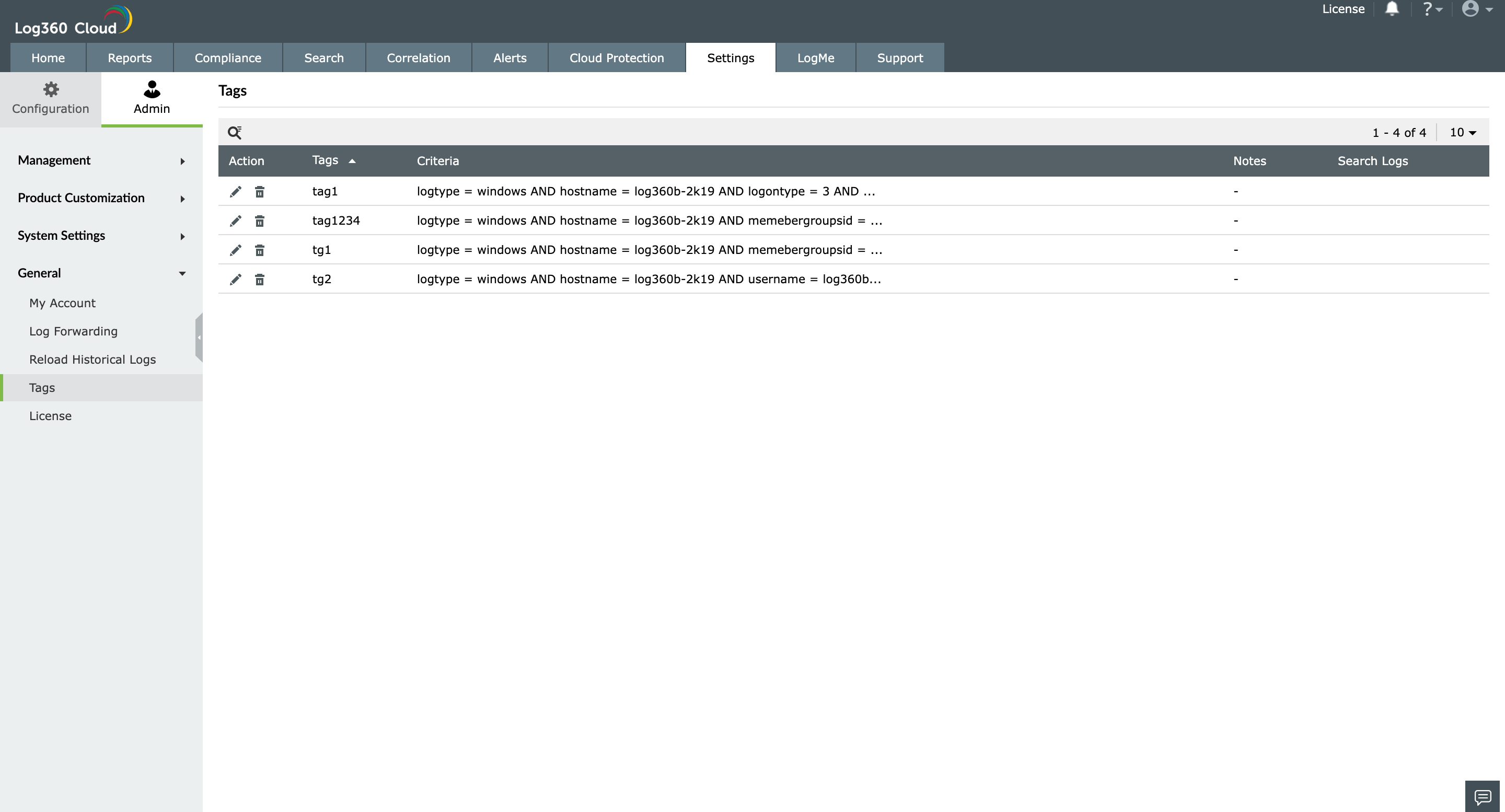Open the table search icon
The width and height of the screenshot is (1505, 812).
(x=234, y=133)
